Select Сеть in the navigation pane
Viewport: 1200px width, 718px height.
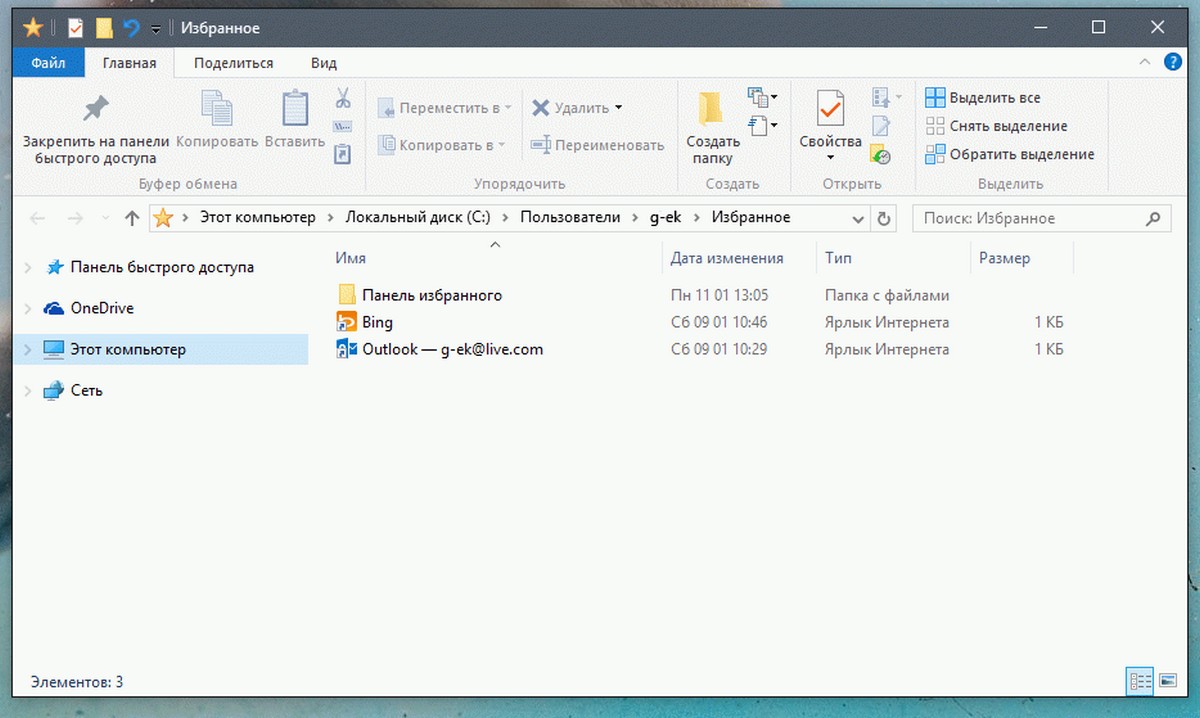point(86,391)
